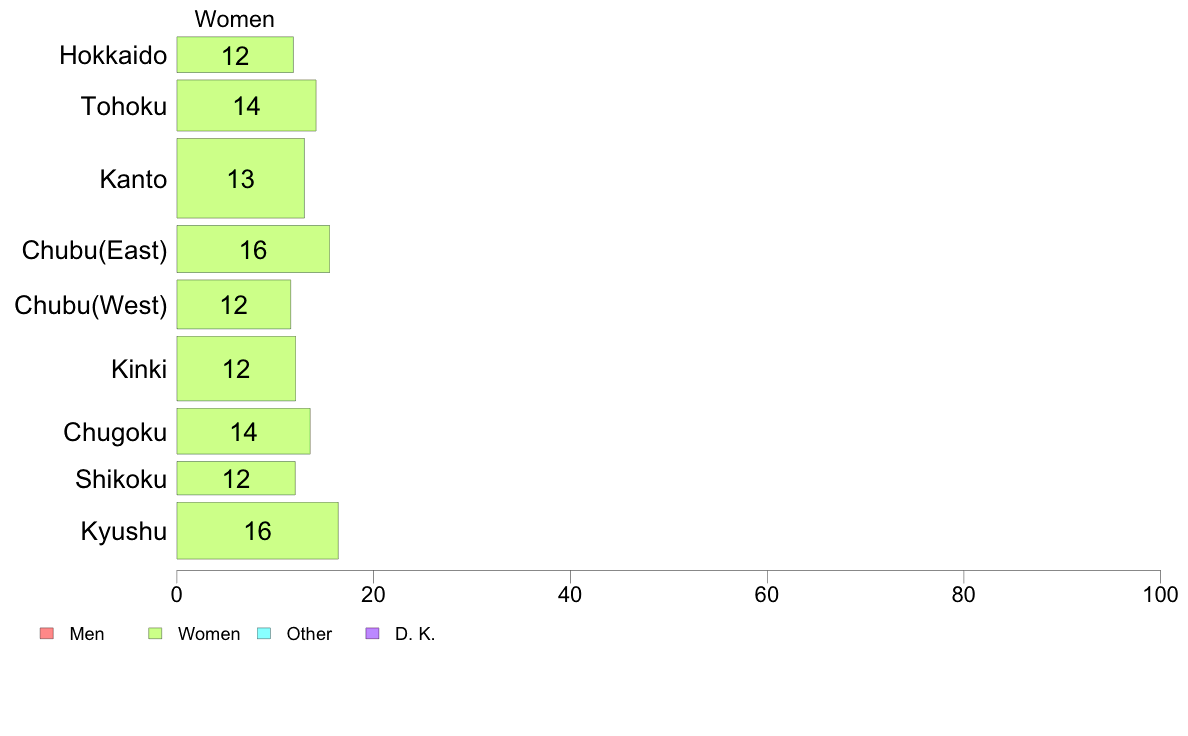Click the 100 axis tick label

(x=1160, y=594)
